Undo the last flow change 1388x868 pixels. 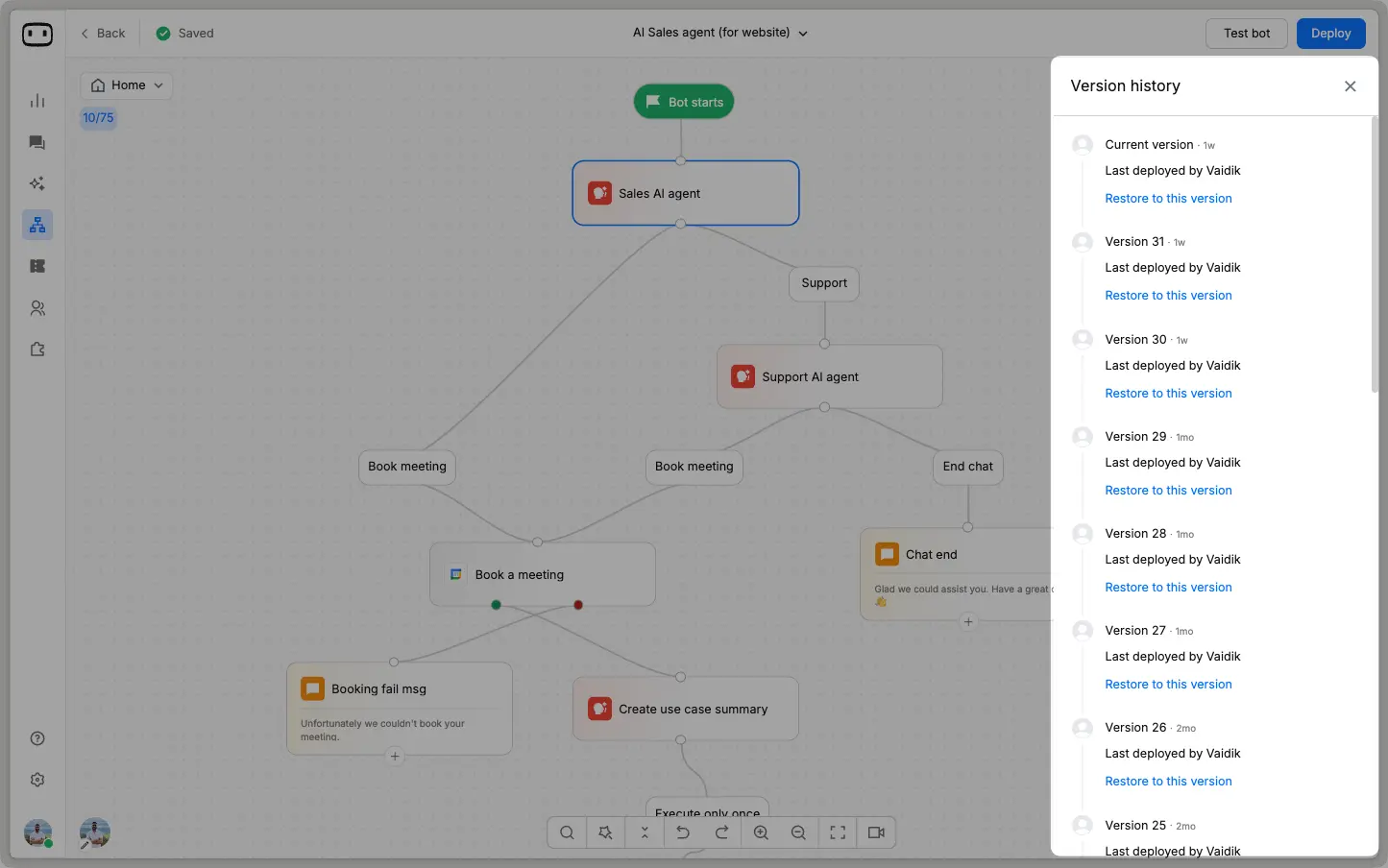tap(683, 832)
